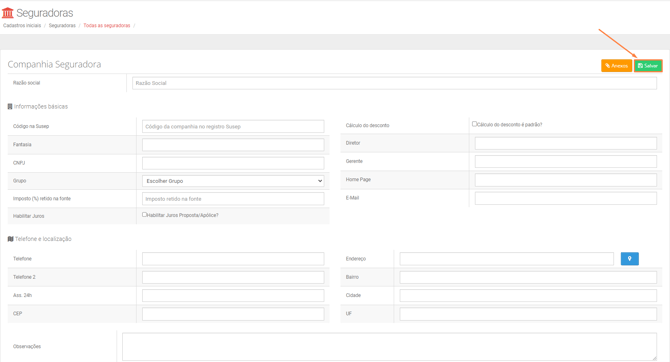
Task: Click the green Salvar button
Action: pyautogui.click(x=648, y=65)
